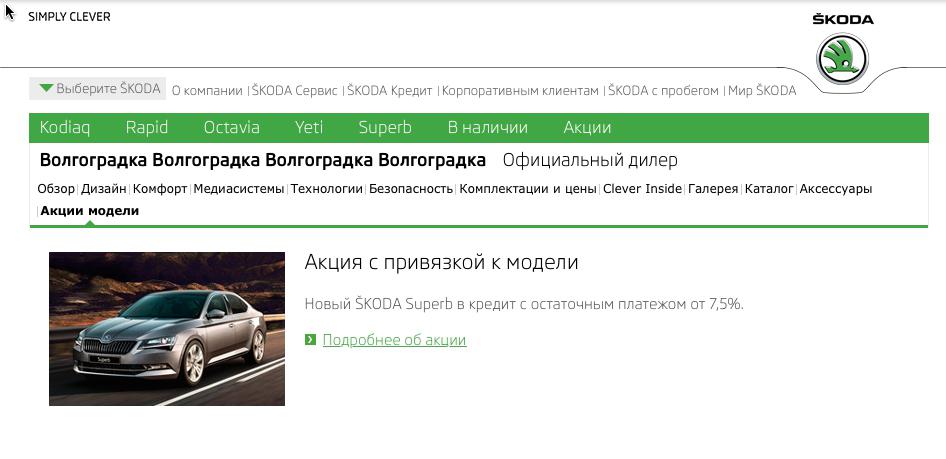This screenshot has width=946, height=459.
Task: Go to the Технологии tab
Action: pyautogui.click(x=326, y=189)
